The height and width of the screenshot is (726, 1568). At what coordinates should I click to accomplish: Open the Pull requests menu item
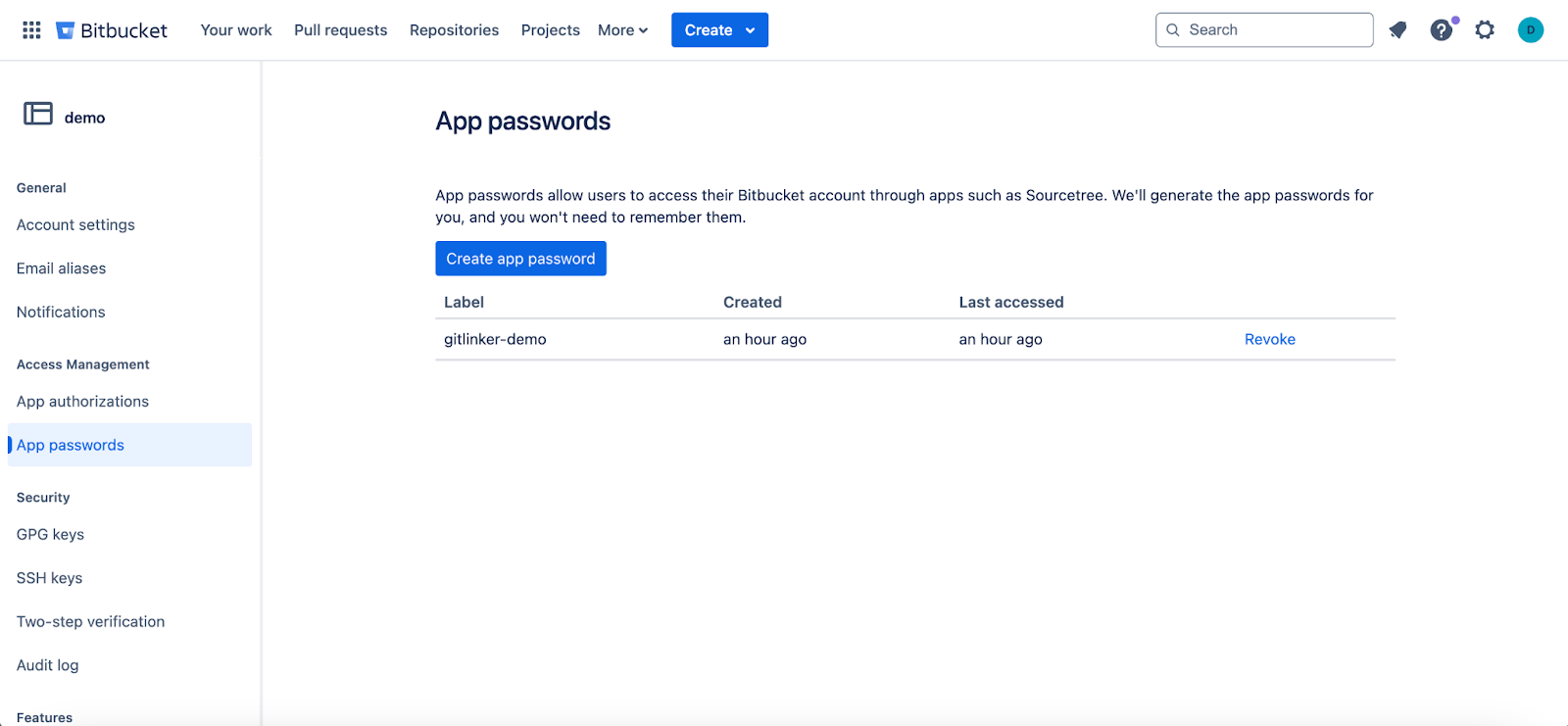click(x=340, y=30)
